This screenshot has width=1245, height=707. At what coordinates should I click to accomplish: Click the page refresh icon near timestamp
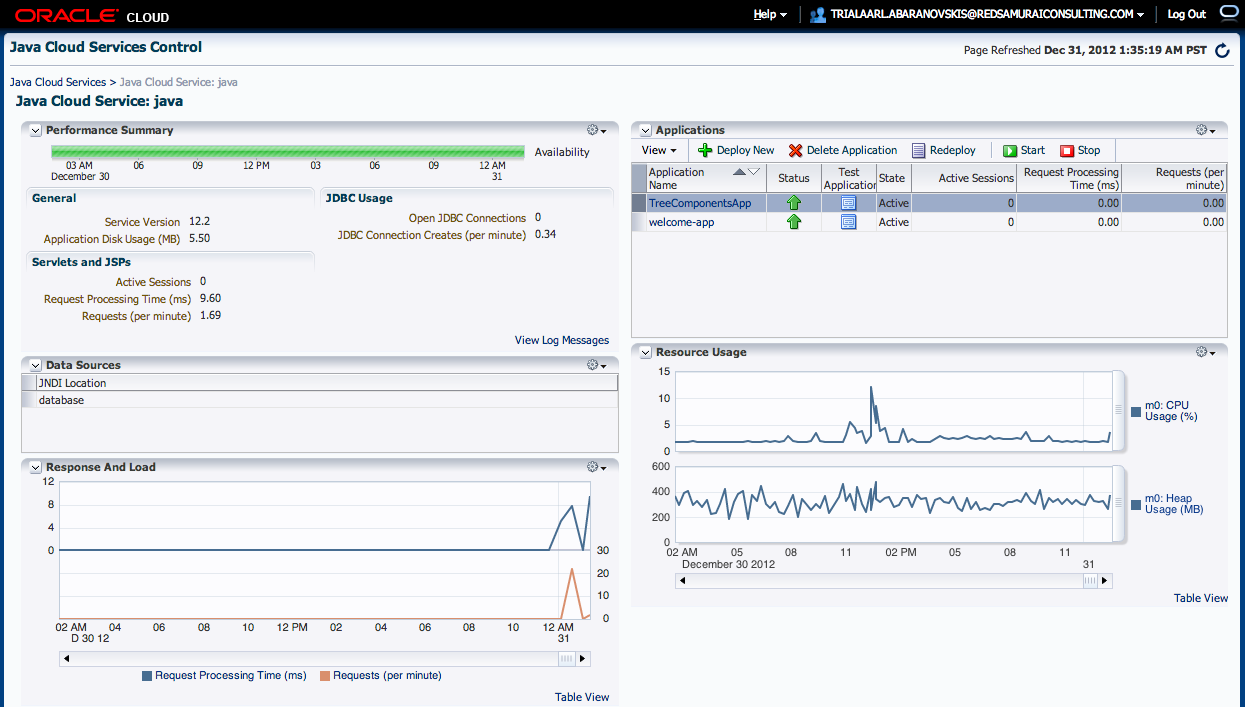(x=1222, y=49)
